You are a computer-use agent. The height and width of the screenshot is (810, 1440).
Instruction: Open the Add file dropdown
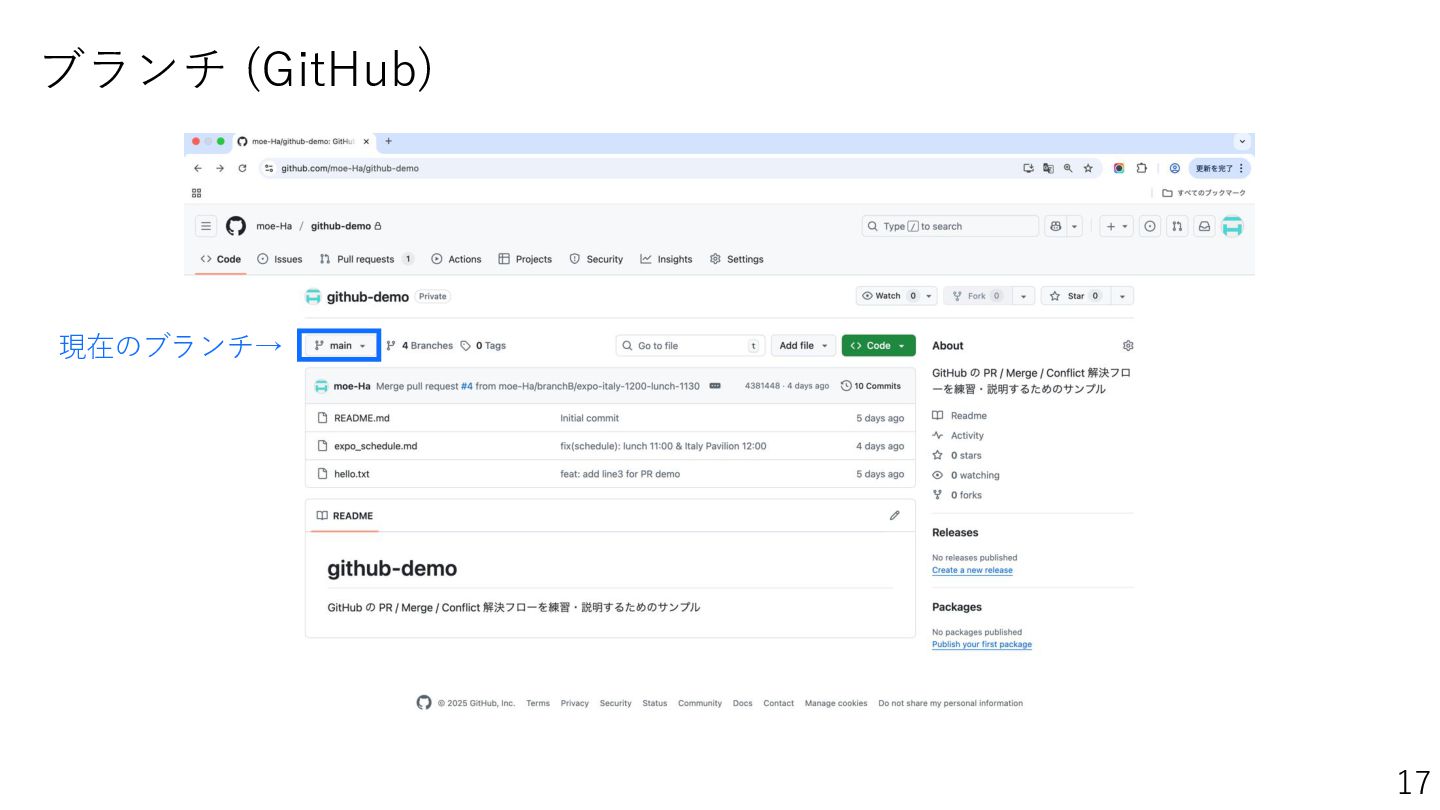pos(803,346)
